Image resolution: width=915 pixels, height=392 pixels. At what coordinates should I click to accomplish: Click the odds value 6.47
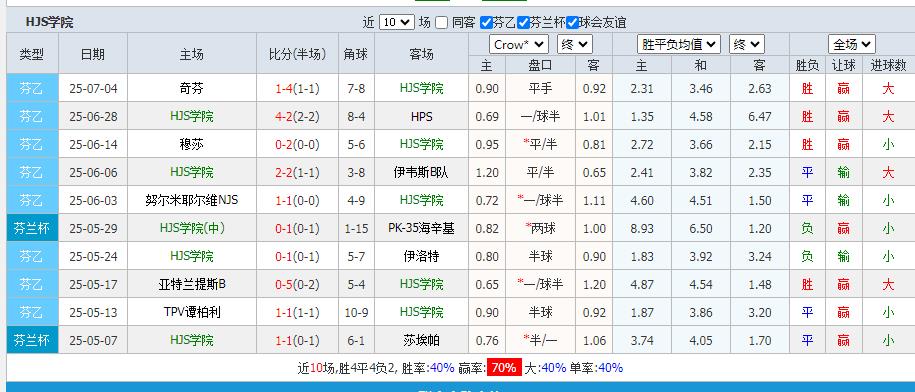[760, 117]
